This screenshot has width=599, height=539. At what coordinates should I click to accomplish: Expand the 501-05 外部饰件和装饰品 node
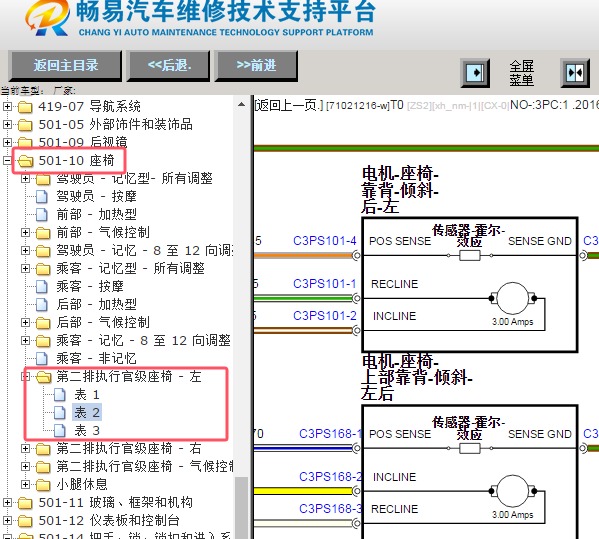[x=7, y=124]
